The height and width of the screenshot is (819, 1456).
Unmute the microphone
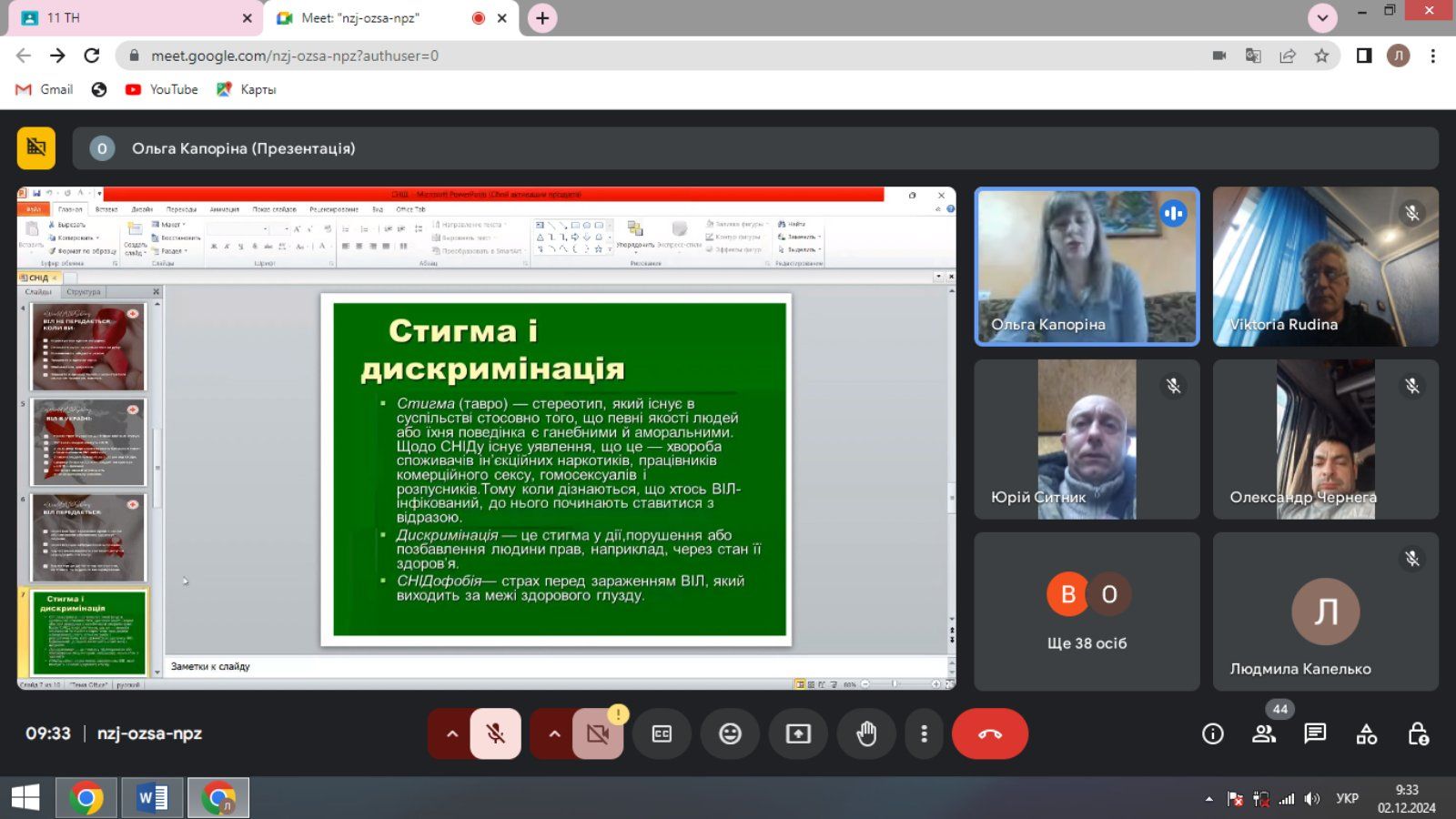[496, 733]
